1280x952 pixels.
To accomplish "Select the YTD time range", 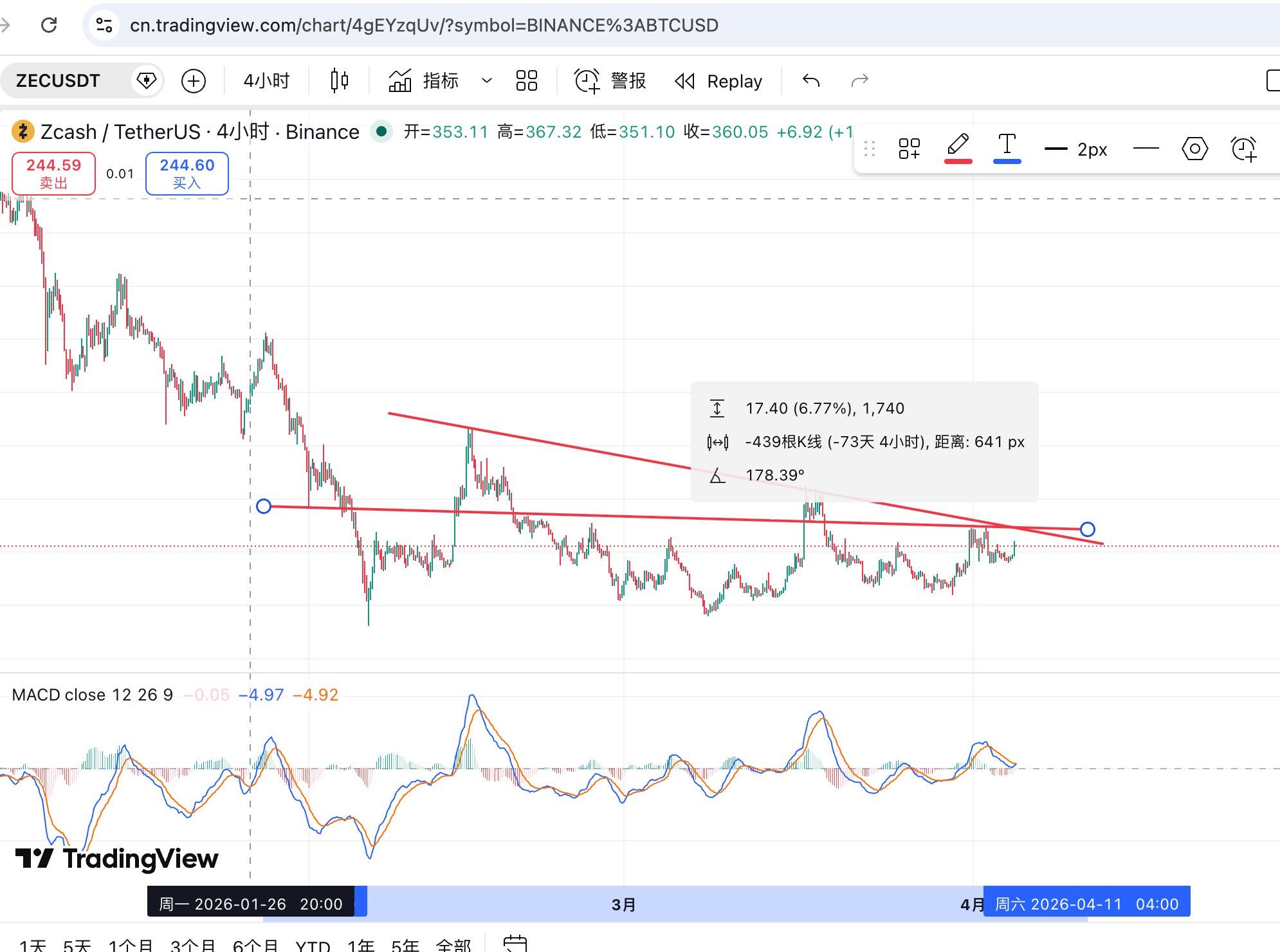I will coord(313,945).
